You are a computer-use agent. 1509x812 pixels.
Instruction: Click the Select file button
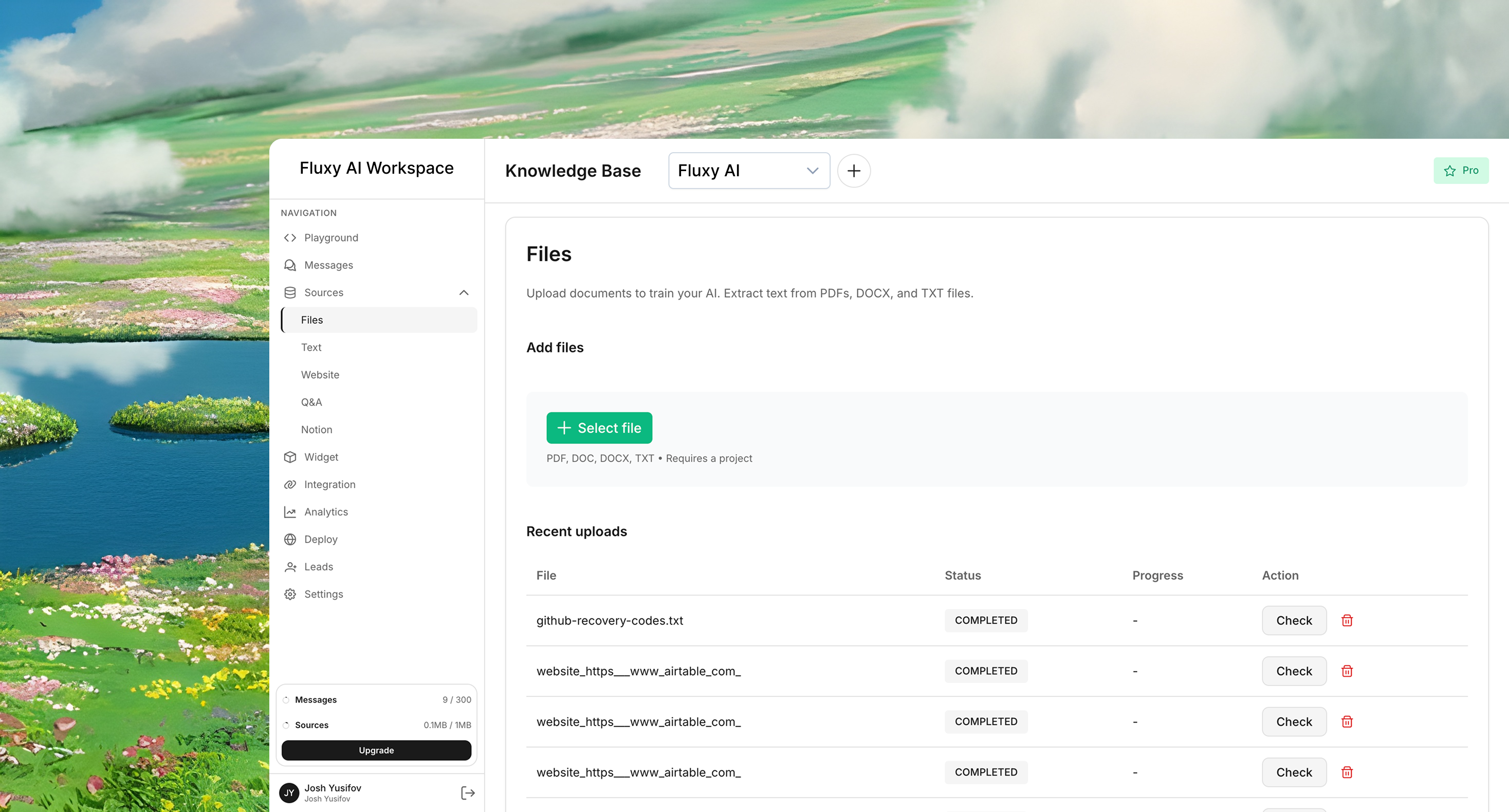[x=599, y=428]
